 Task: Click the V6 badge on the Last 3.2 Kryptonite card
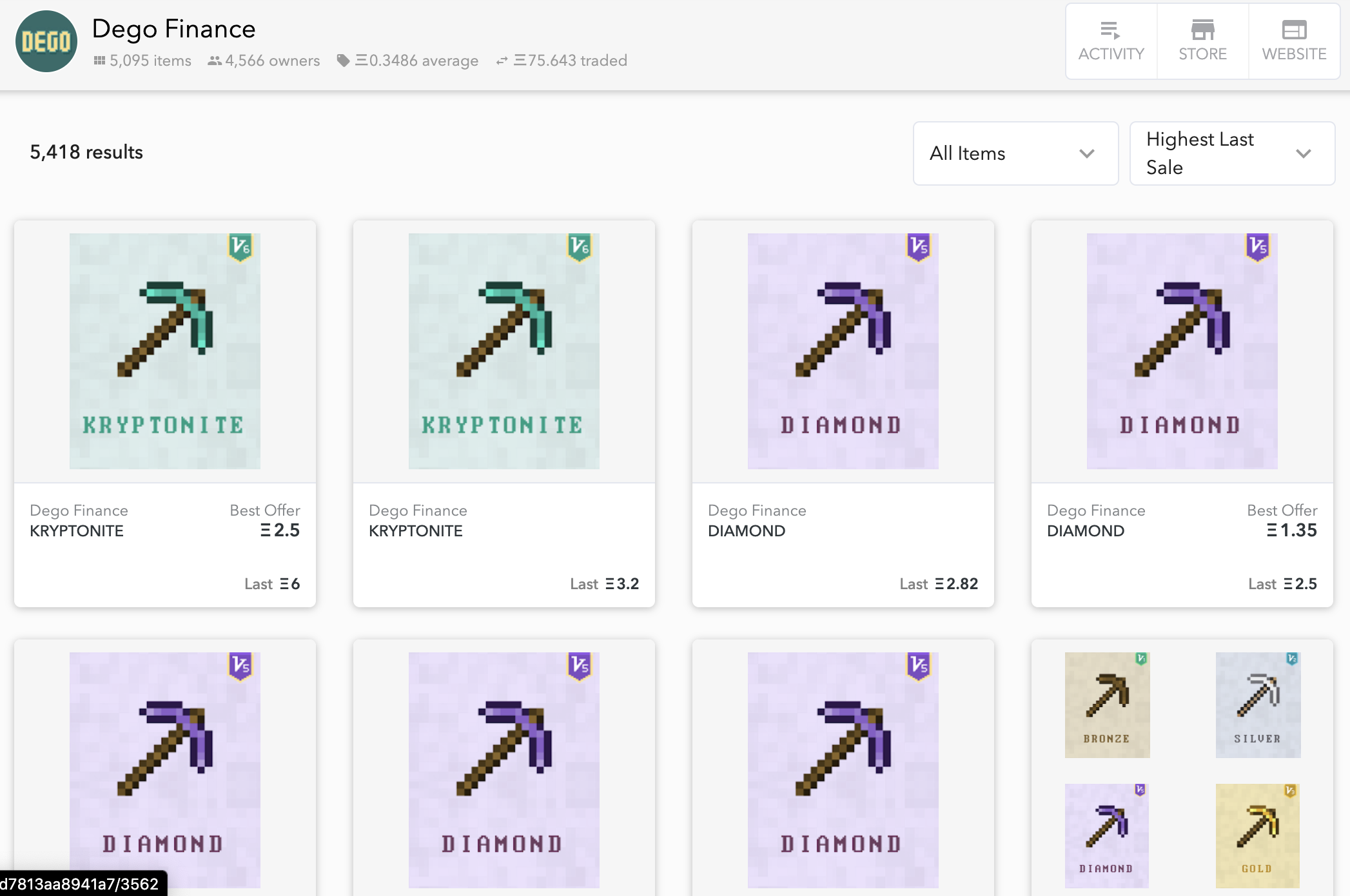pos(580,248)
